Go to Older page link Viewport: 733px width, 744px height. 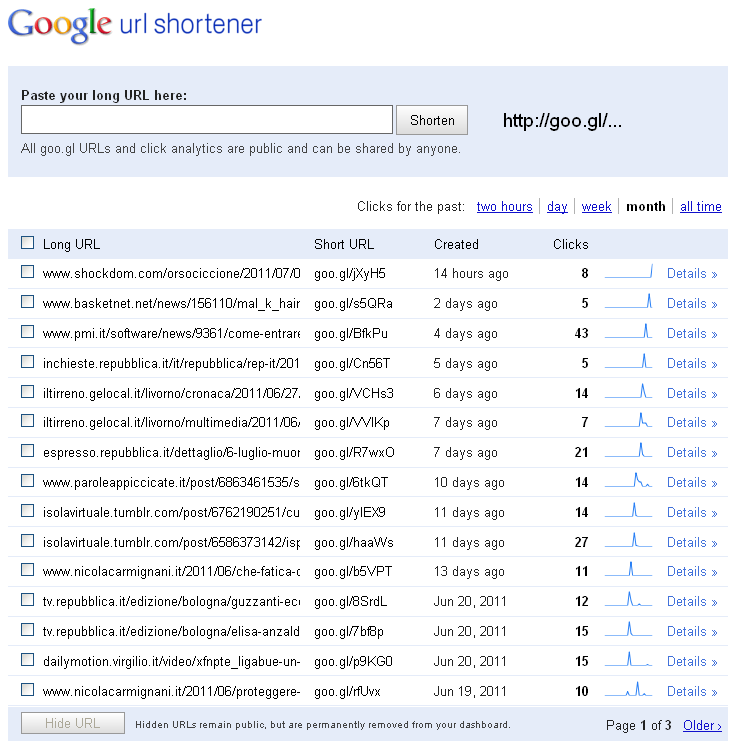[702, 725]
